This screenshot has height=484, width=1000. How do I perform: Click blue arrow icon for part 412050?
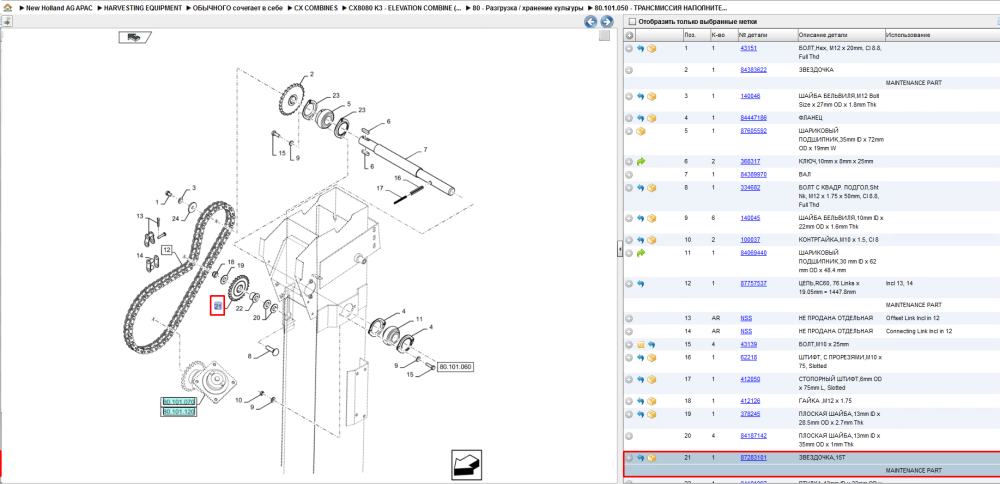pyautogui.click(x=641, y=379)
